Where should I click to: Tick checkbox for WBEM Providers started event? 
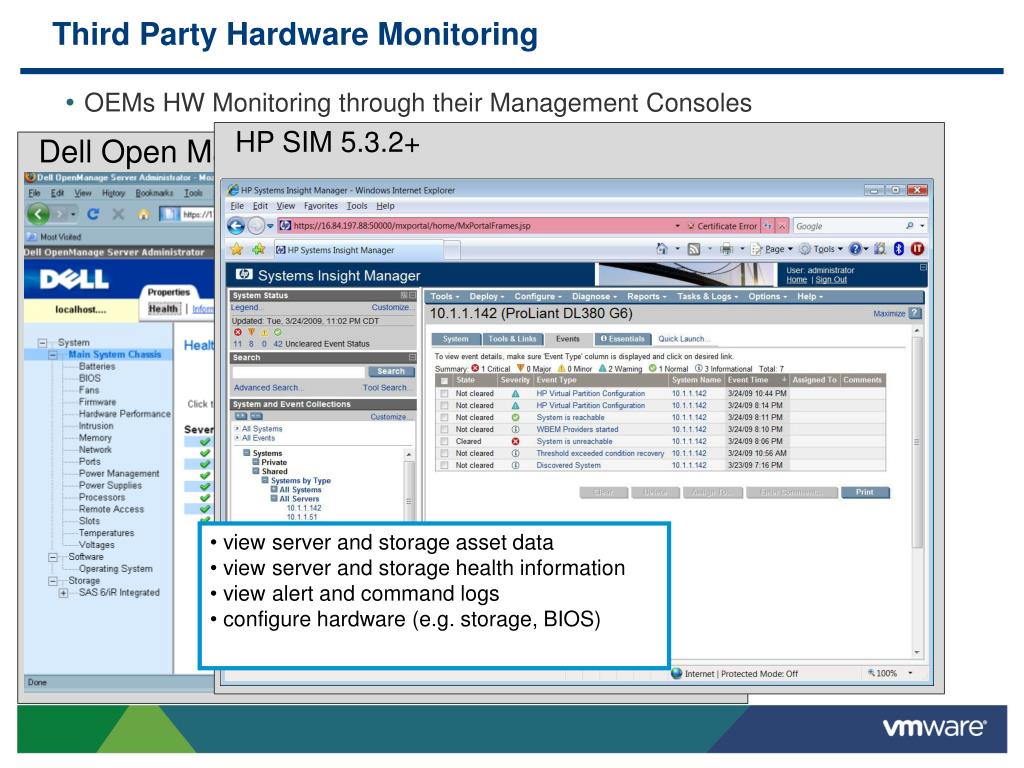[x=444, y=430]
